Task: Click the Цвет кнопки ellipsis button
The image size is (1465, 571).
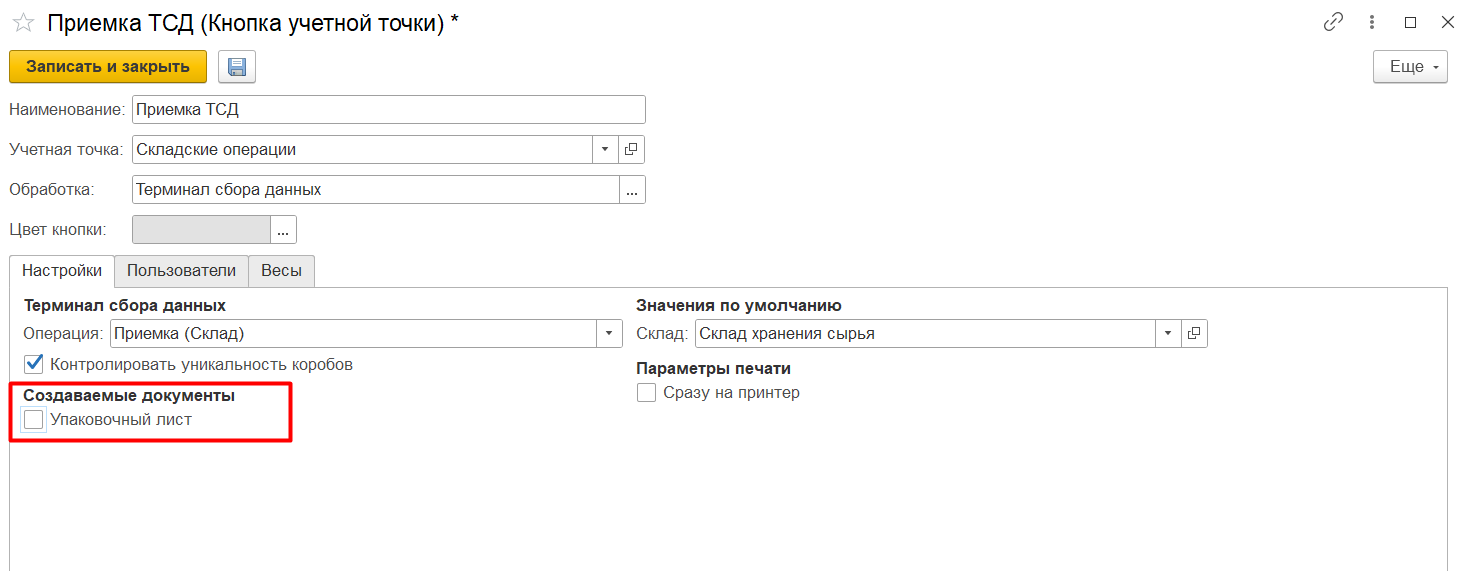Action: pos(283,230)
